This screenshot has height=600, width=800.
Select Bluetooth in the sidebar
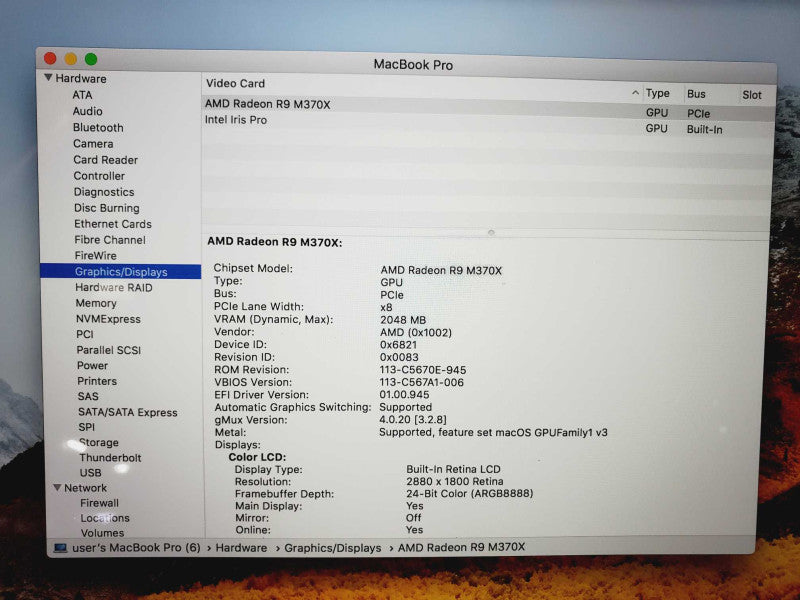click(x=98, y=128)
